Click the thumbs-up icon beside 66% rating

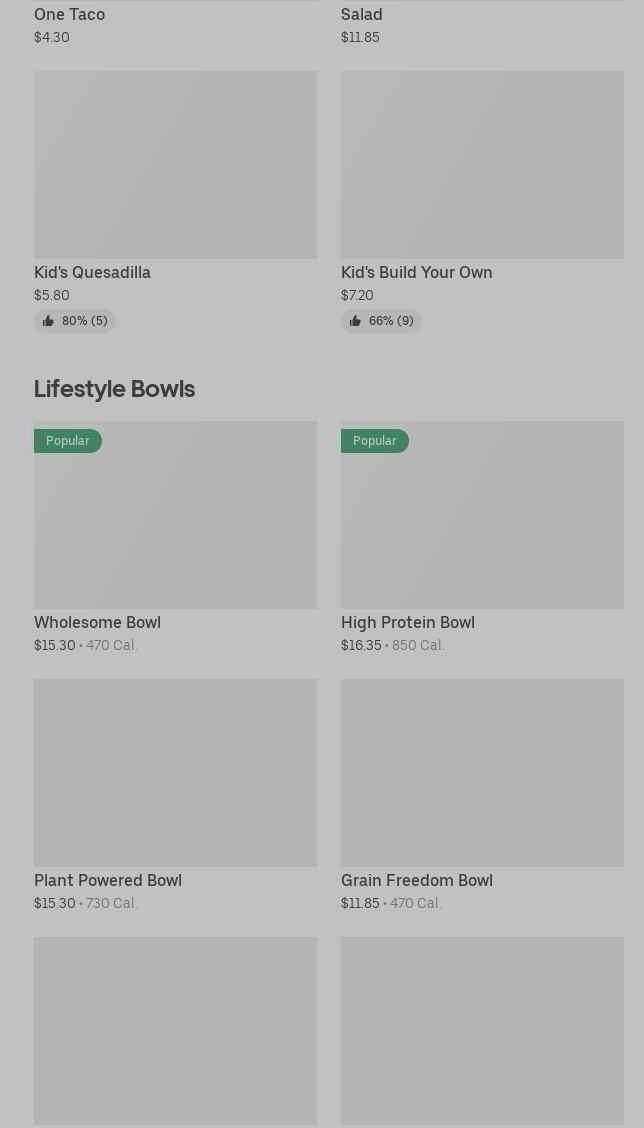pos(355,321)
